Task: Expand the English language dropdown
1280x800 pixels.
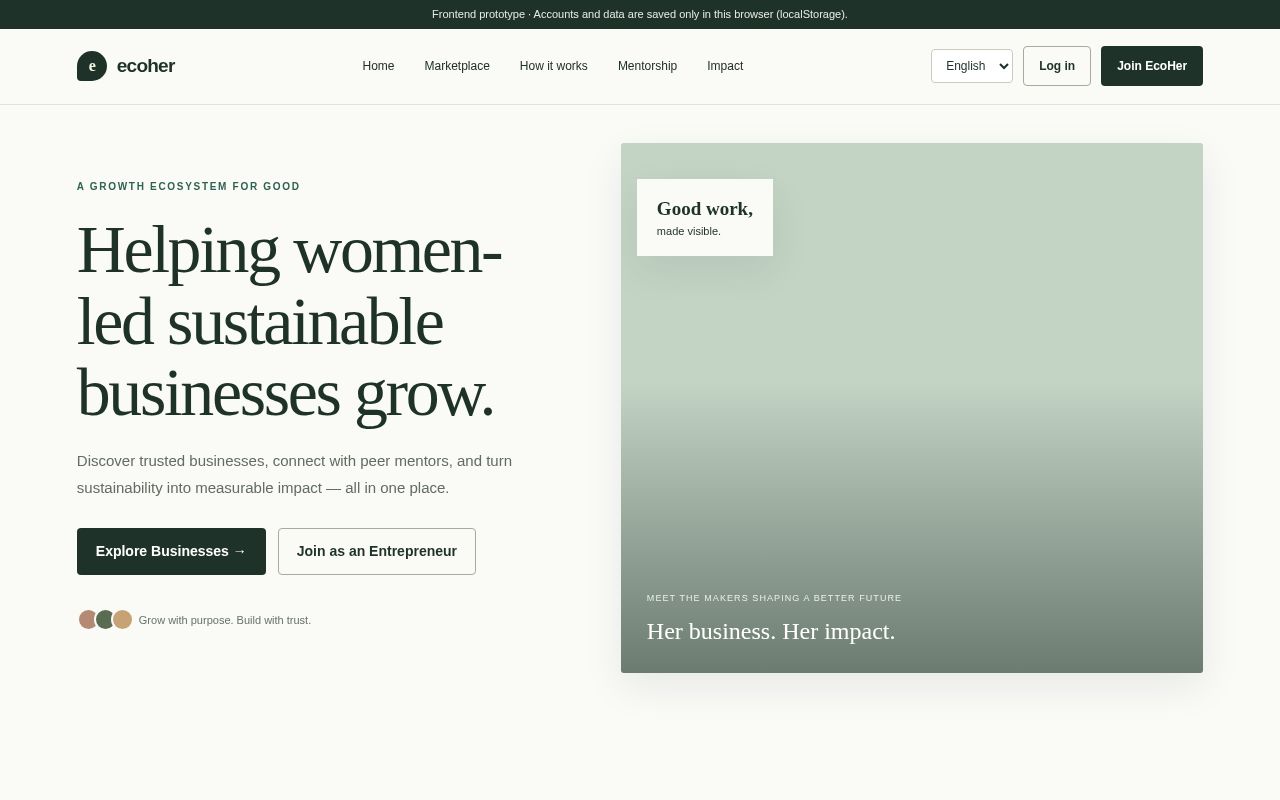Action: tap(972, 66)
